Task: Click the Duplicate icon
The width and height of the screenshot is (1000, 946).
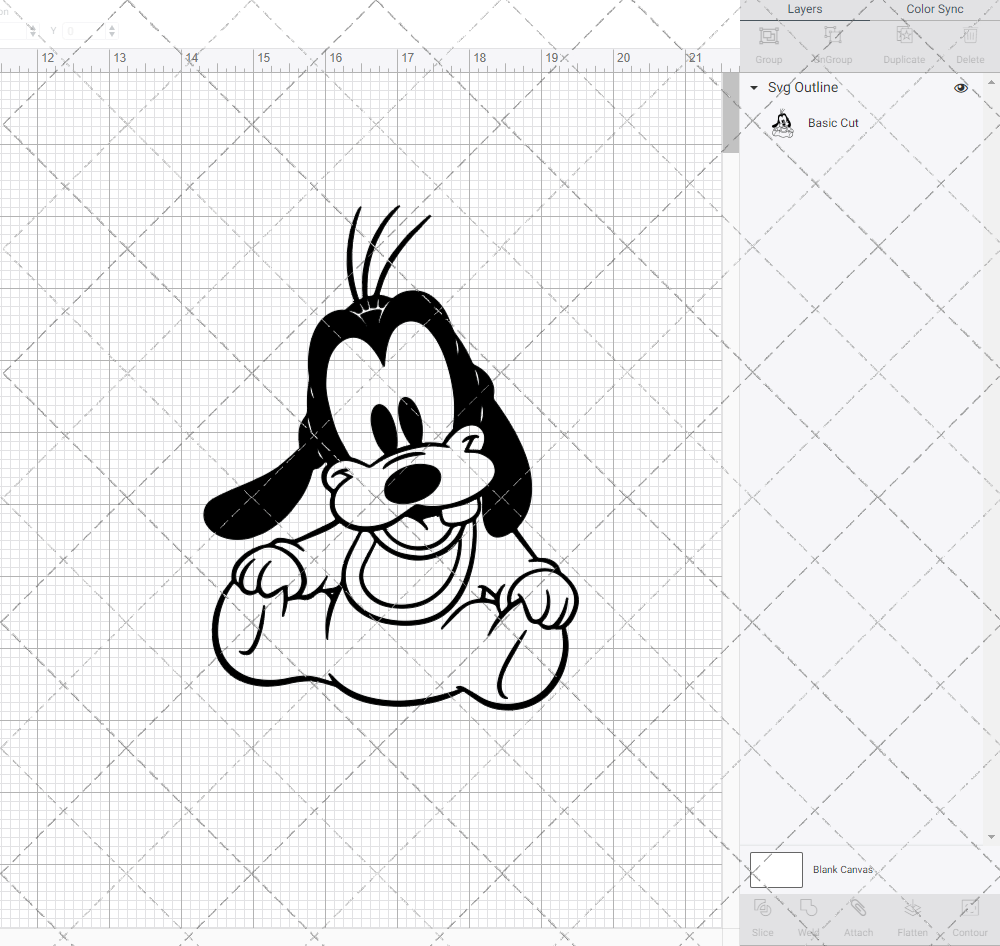Action: click(904, 42)
